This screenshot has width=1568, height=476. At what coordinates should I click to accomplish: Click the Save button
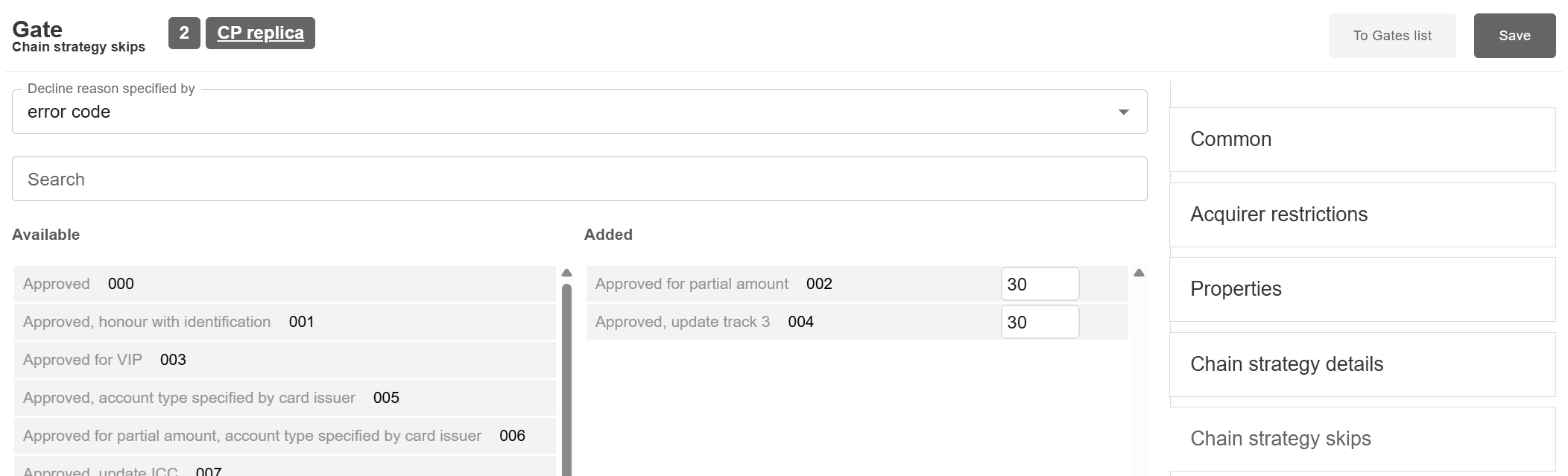pos(1514,36)
